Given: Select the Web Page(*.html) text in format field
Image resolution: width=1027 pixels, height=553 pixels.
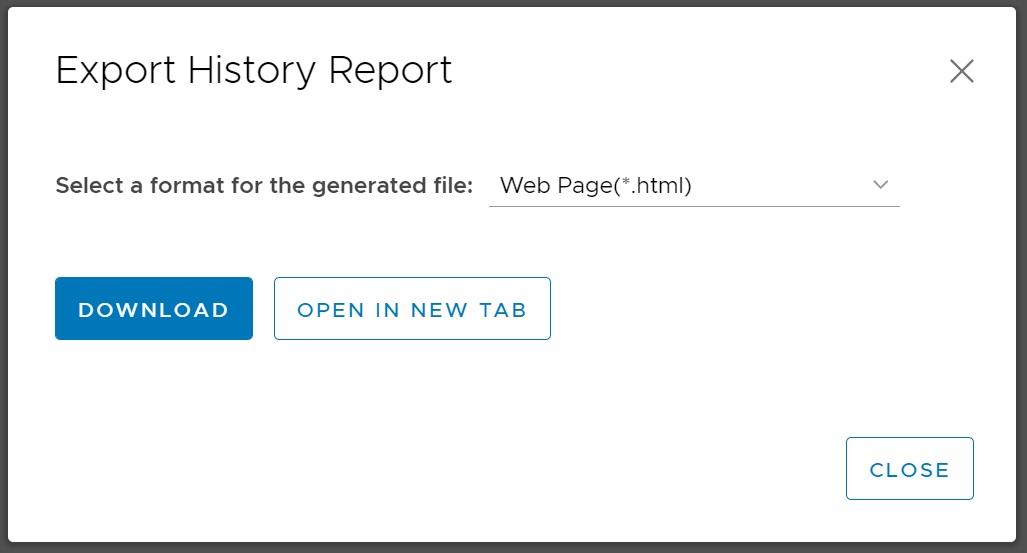Looking at the screenshot, I should [596, 186].
